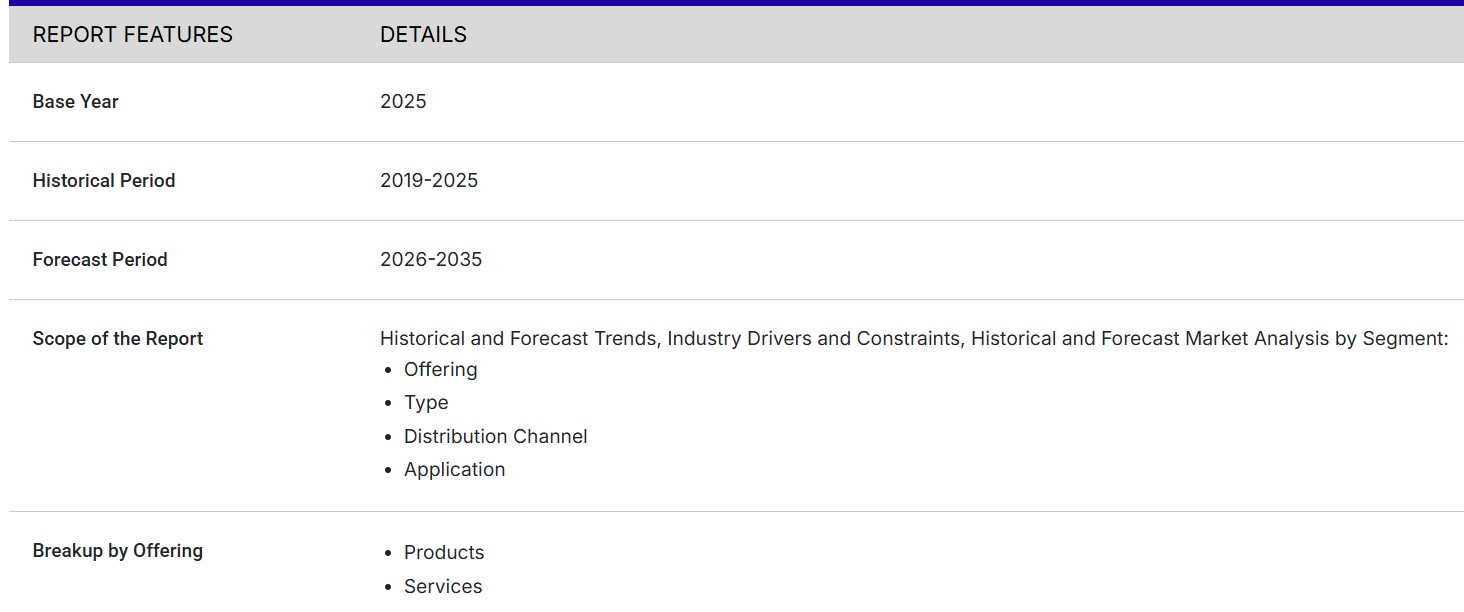Click the 2026-2035 forecast period value
Viewport: 1464px width, 612px height.
coord(431,260)
